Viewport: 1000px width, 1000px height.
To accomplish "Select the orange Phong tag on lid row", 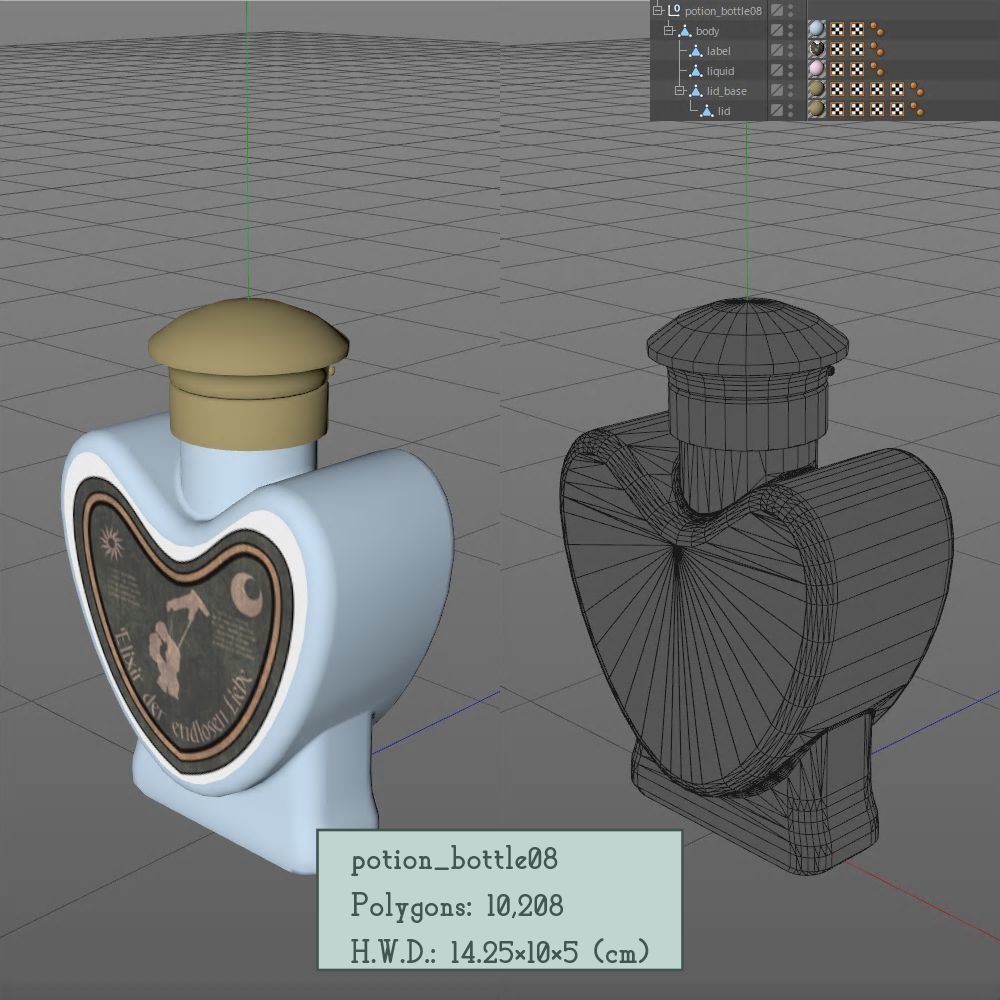I will (x=917, y=109).
